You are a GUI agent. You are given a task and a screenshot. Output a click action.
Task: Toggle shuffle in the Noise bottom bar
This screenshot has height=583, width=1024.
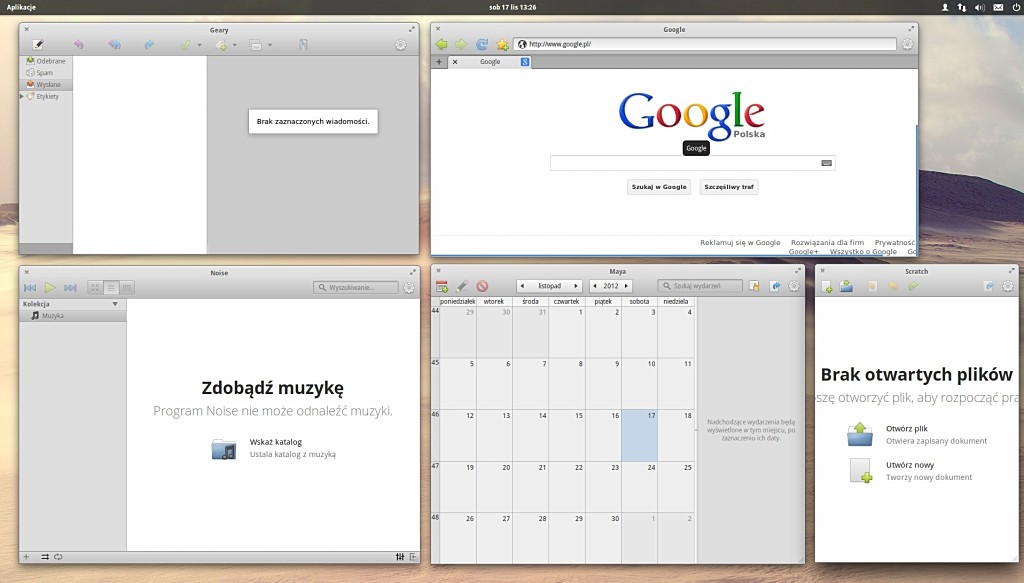pos(45,557)
